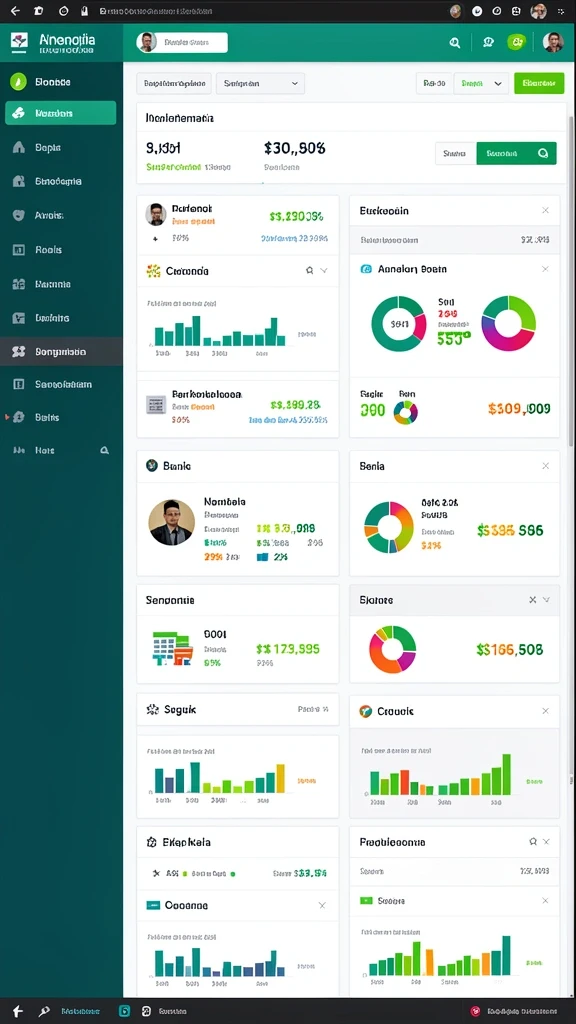Open the Seigren dropdown in the filter bar
Image resolution: width=576 pixels, height=1024 pixels.
(260, 84)
